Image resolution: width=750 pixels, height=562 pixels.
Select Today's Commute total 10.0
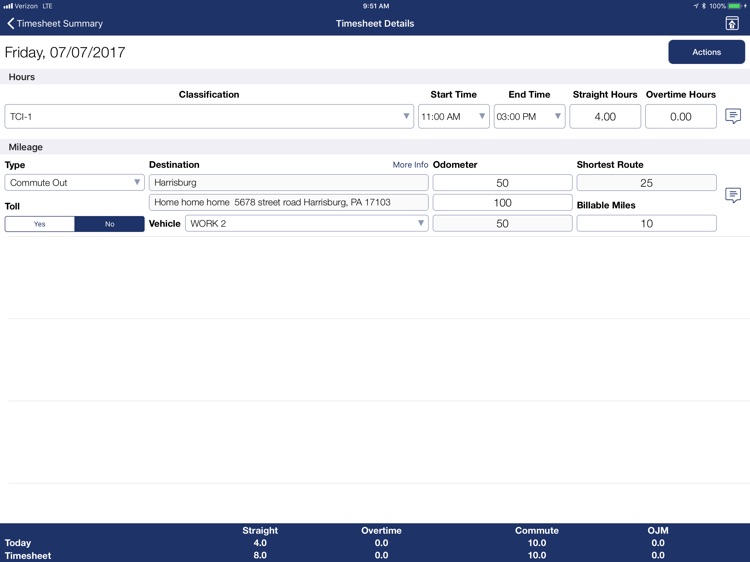click(537, 543)
